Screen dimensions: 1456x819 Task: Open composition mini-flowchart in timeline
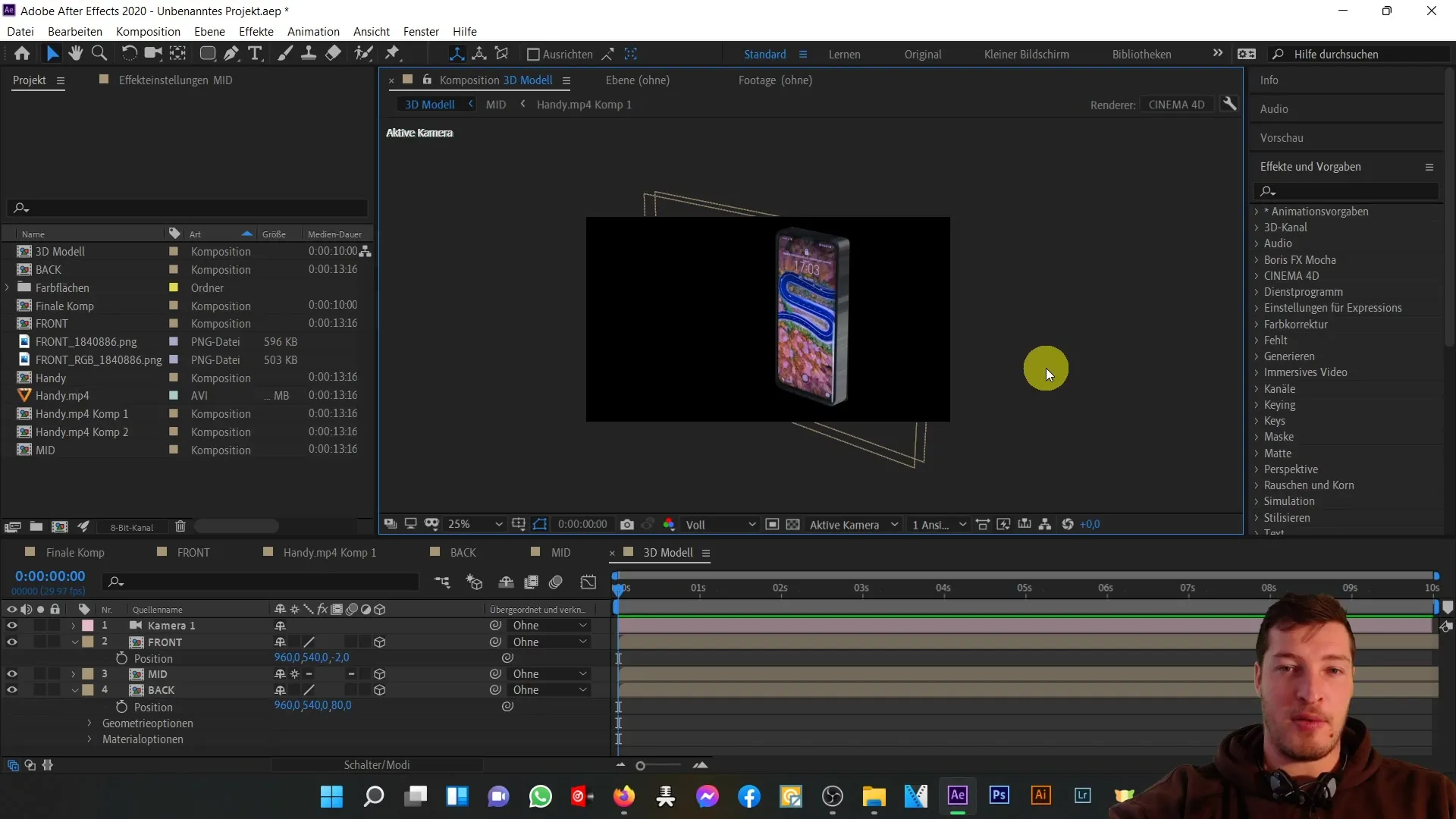442,582
